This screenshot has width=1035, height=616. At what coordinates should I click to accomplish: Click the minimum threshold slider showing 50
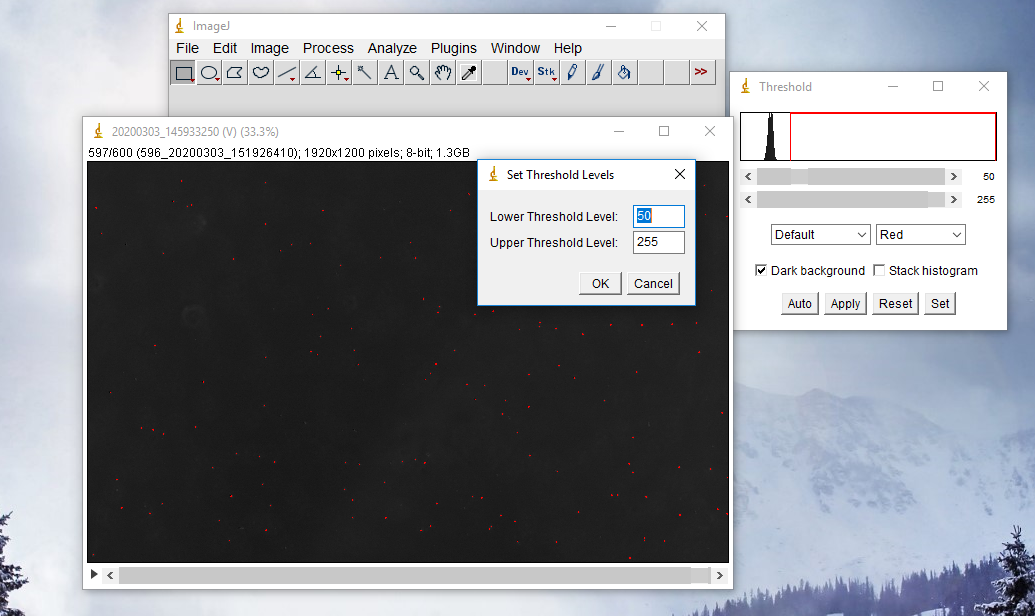coord(851,176)
